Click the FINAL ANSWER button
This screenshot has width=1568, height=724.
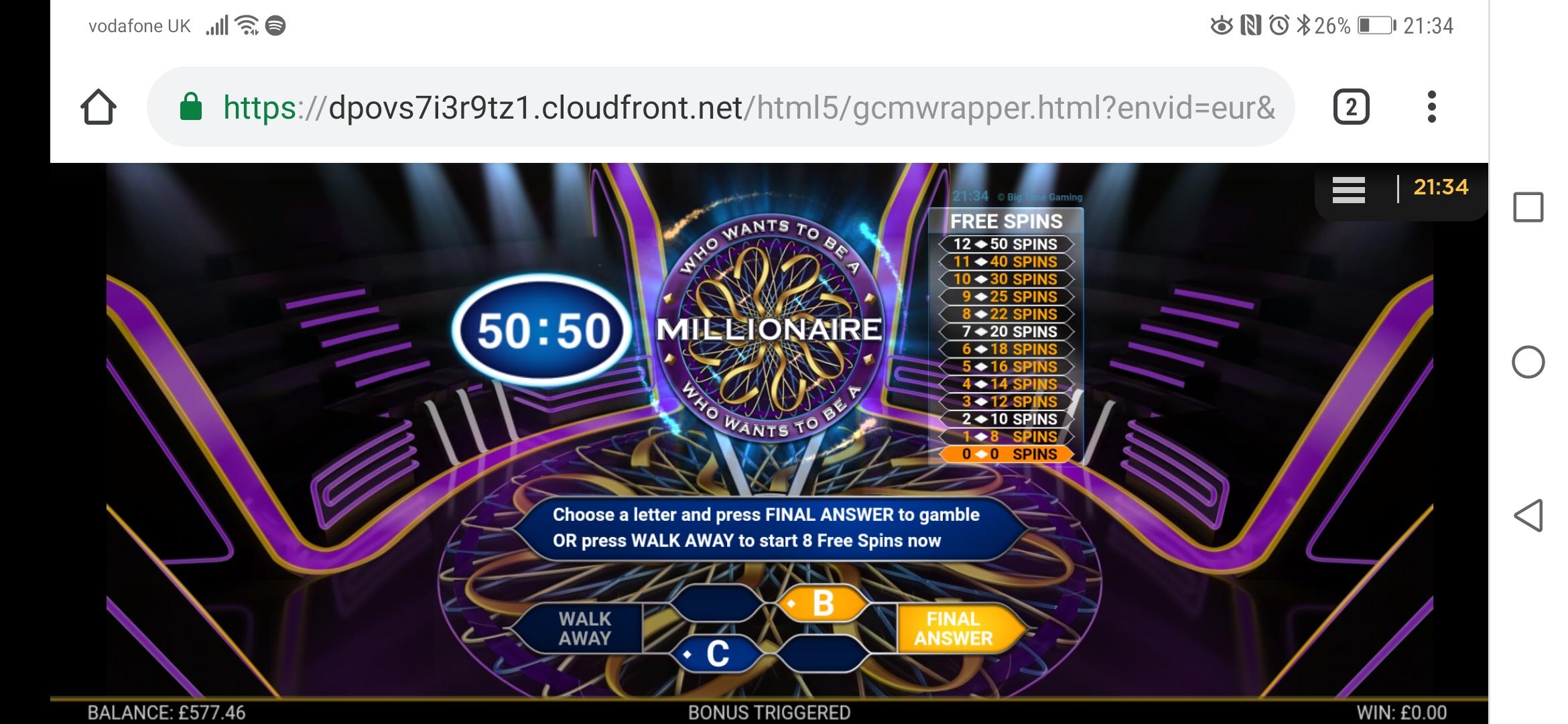tap(960, 629)
